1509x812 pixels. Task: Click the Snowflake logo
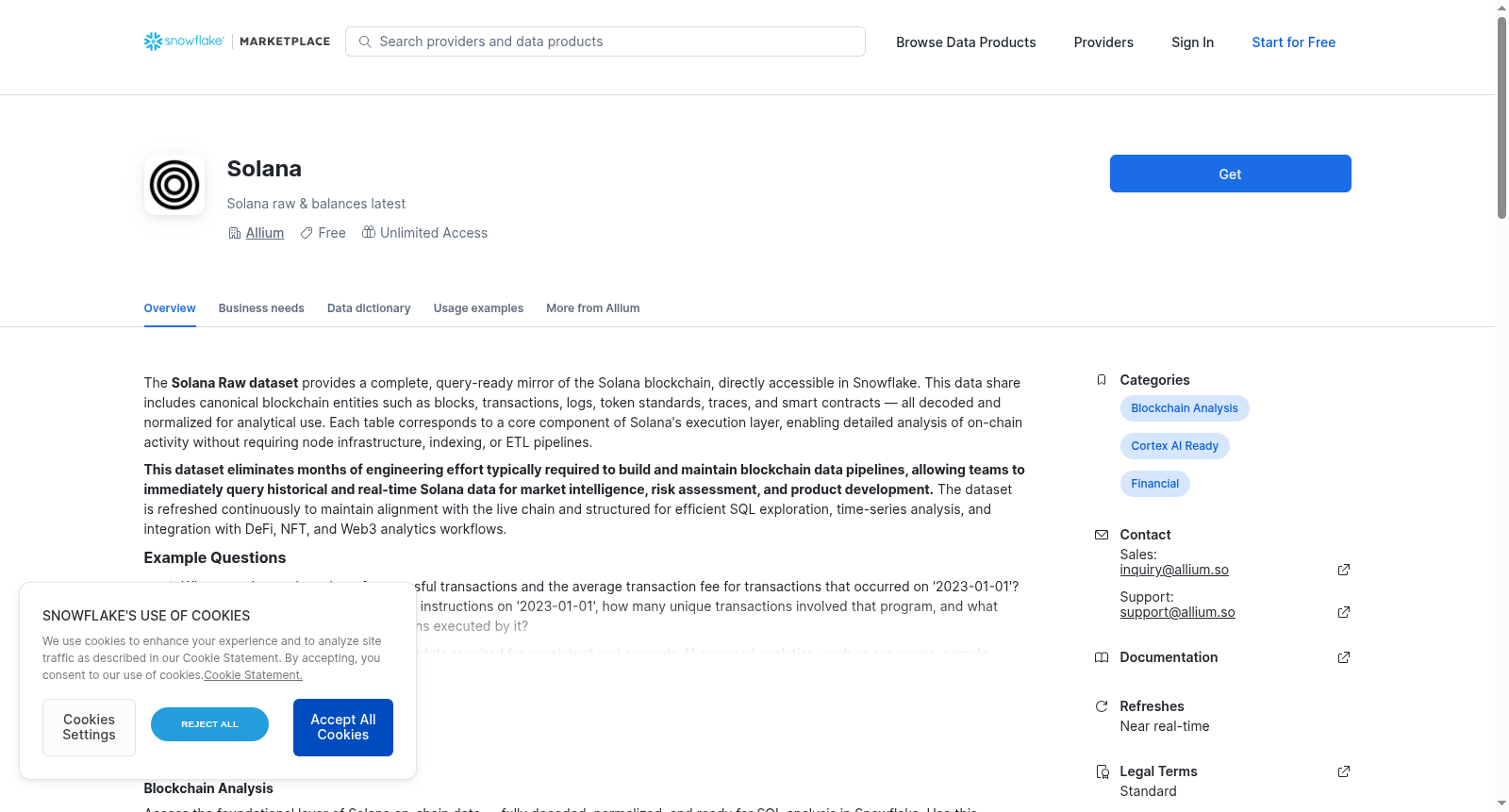pos(184,41)
